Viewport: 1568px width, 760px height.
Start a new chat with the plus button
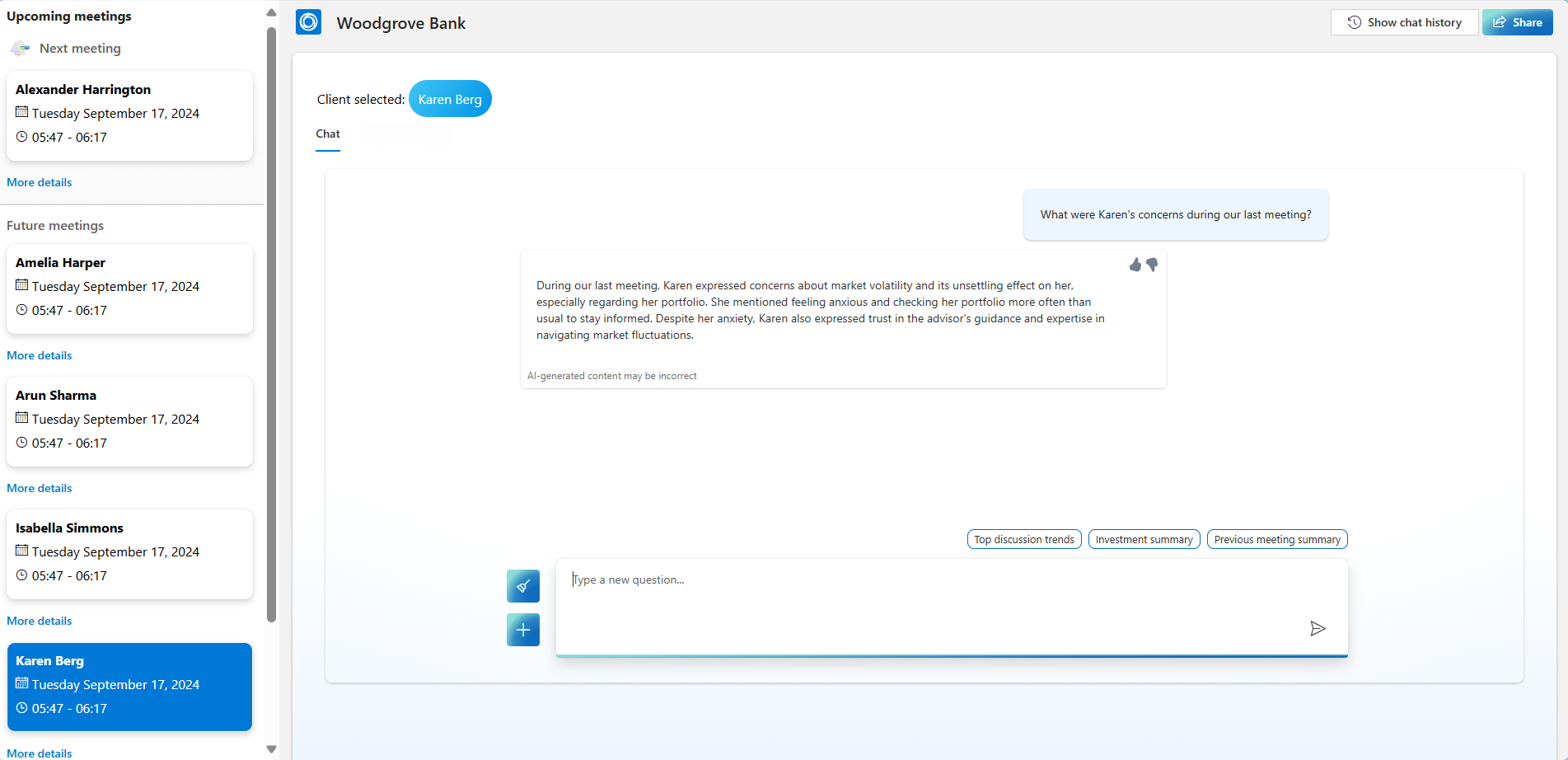(x=523, y=630)
